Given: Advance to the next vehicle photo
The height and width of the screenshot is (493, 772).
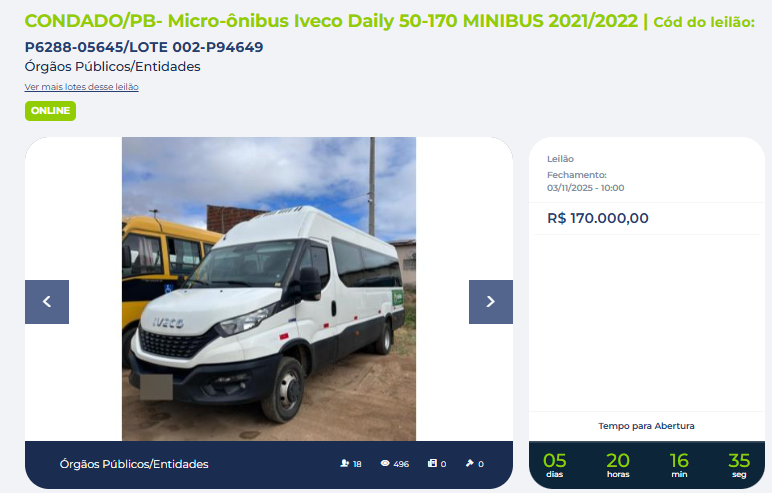Looking at the screenshot, I should (490, 302).
